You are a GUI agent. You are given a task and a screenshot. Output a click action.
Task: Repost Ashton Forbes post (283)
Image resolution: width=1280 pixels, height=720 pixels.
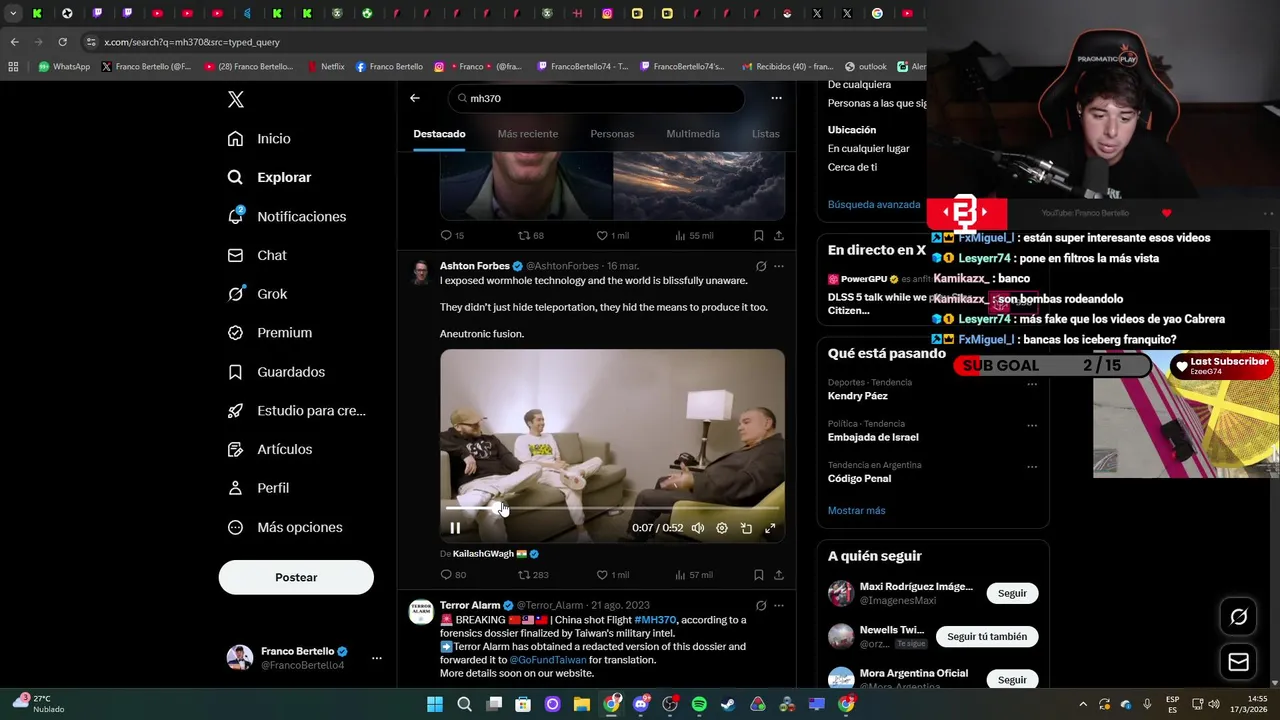pyautogui.click(x=533, y=575)
